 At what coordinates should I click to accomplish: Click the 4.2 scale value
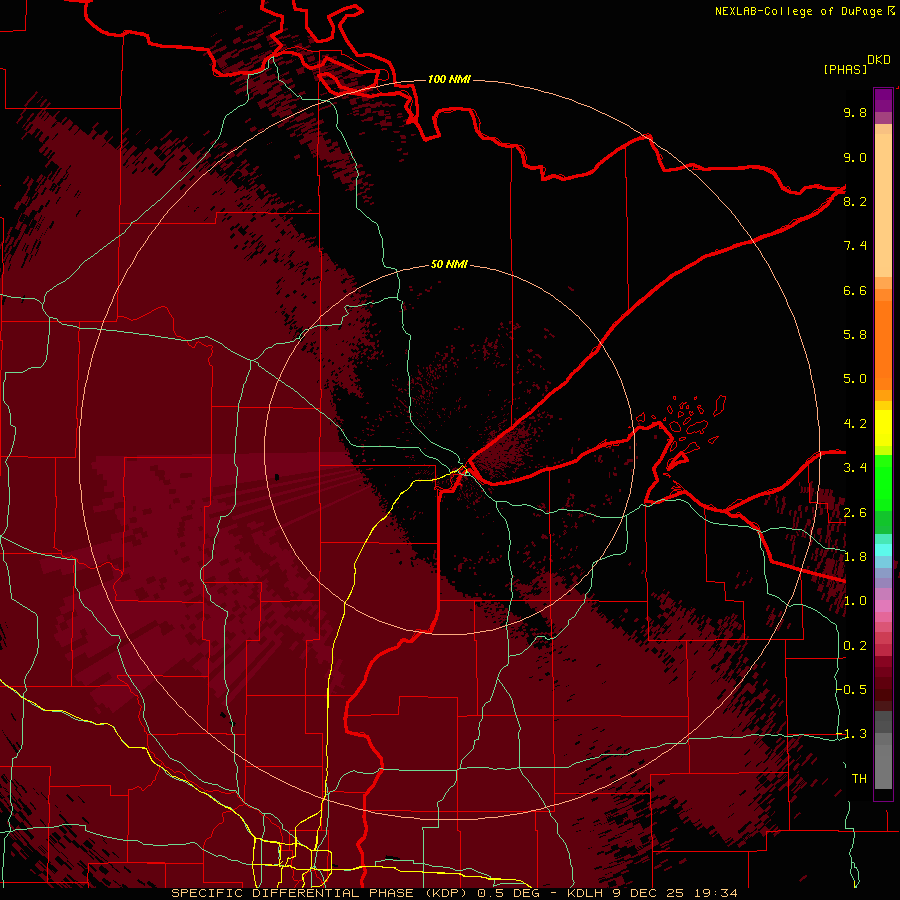[x=855, y=424]
